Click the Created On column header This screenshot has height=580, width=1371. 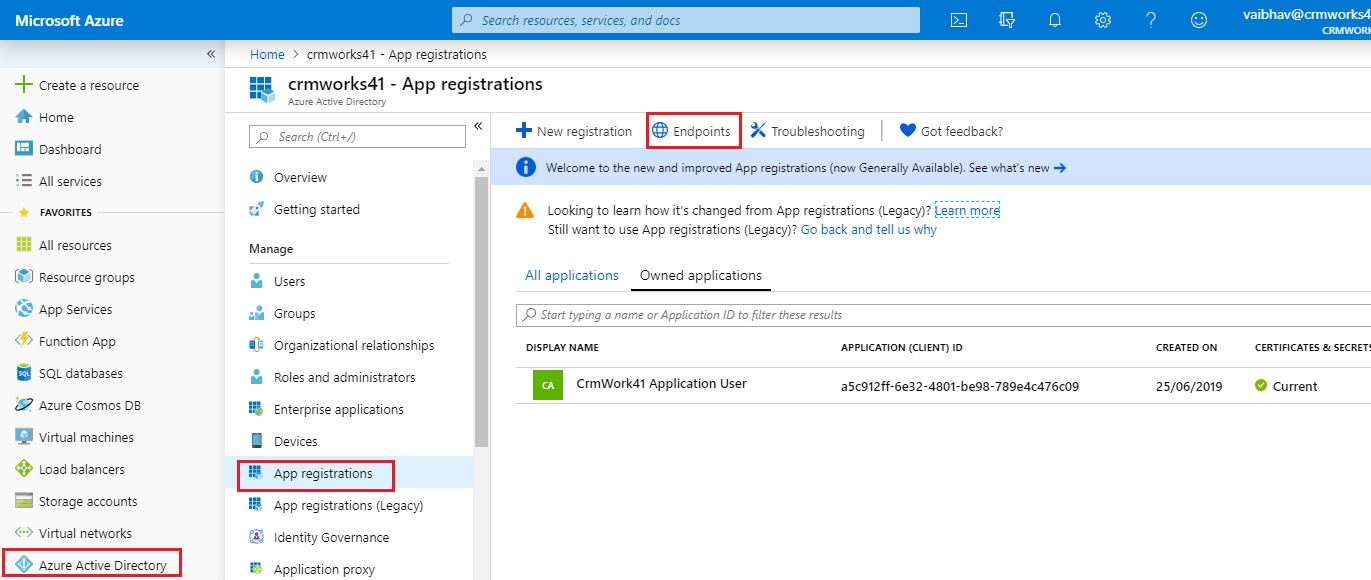tap(1186, 348)
